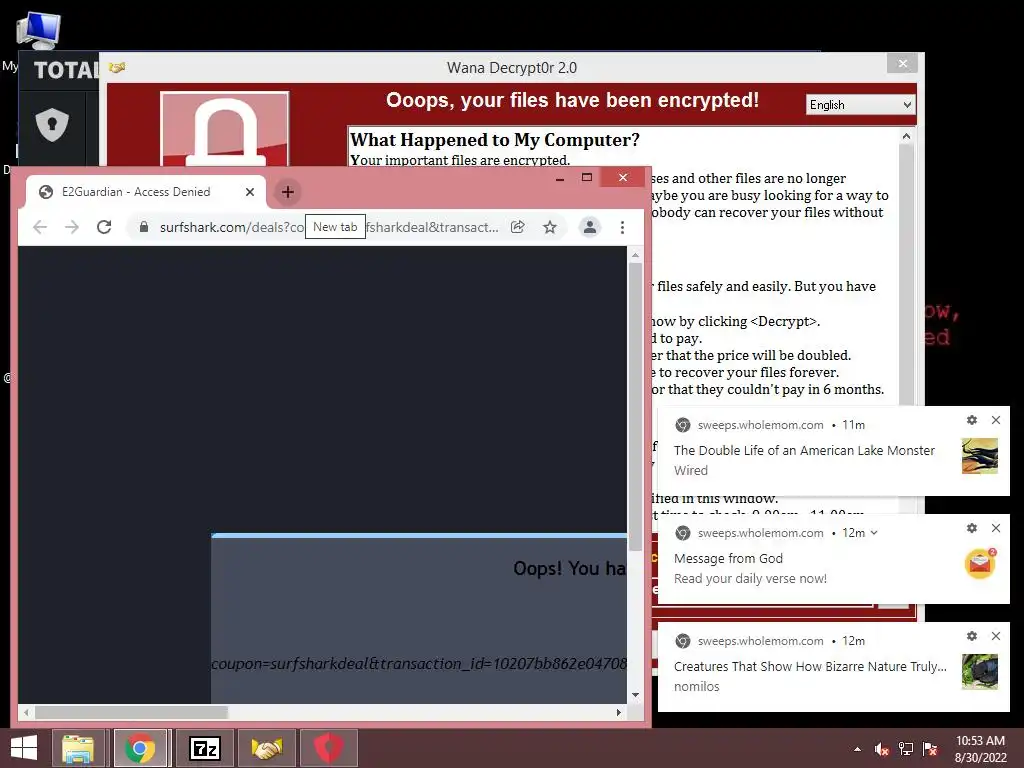Switch to the Wana Decrypt0r handshake taskbar icon
The height and width of the screenshot is (768, 1024).
tap(266, 748)
